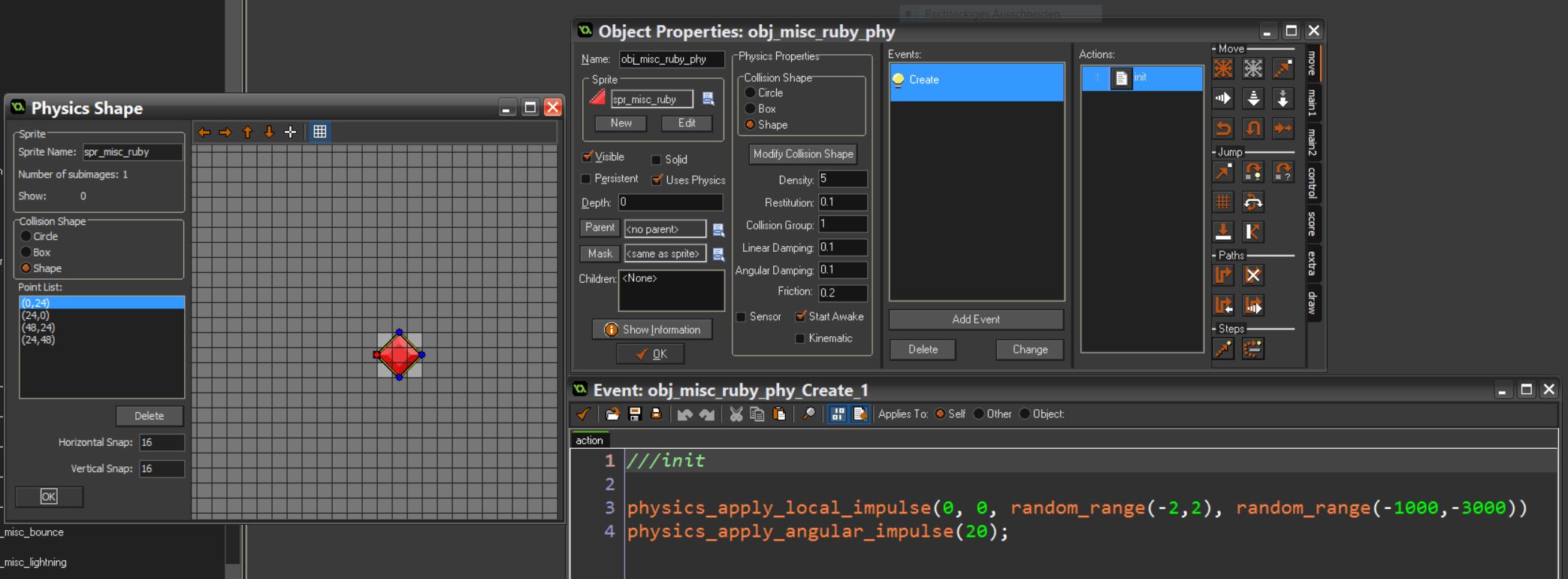Select Box collision shape in Physics Shape window
The height and width of the screenshot is (579, 1568).
(x=26, y=253)
